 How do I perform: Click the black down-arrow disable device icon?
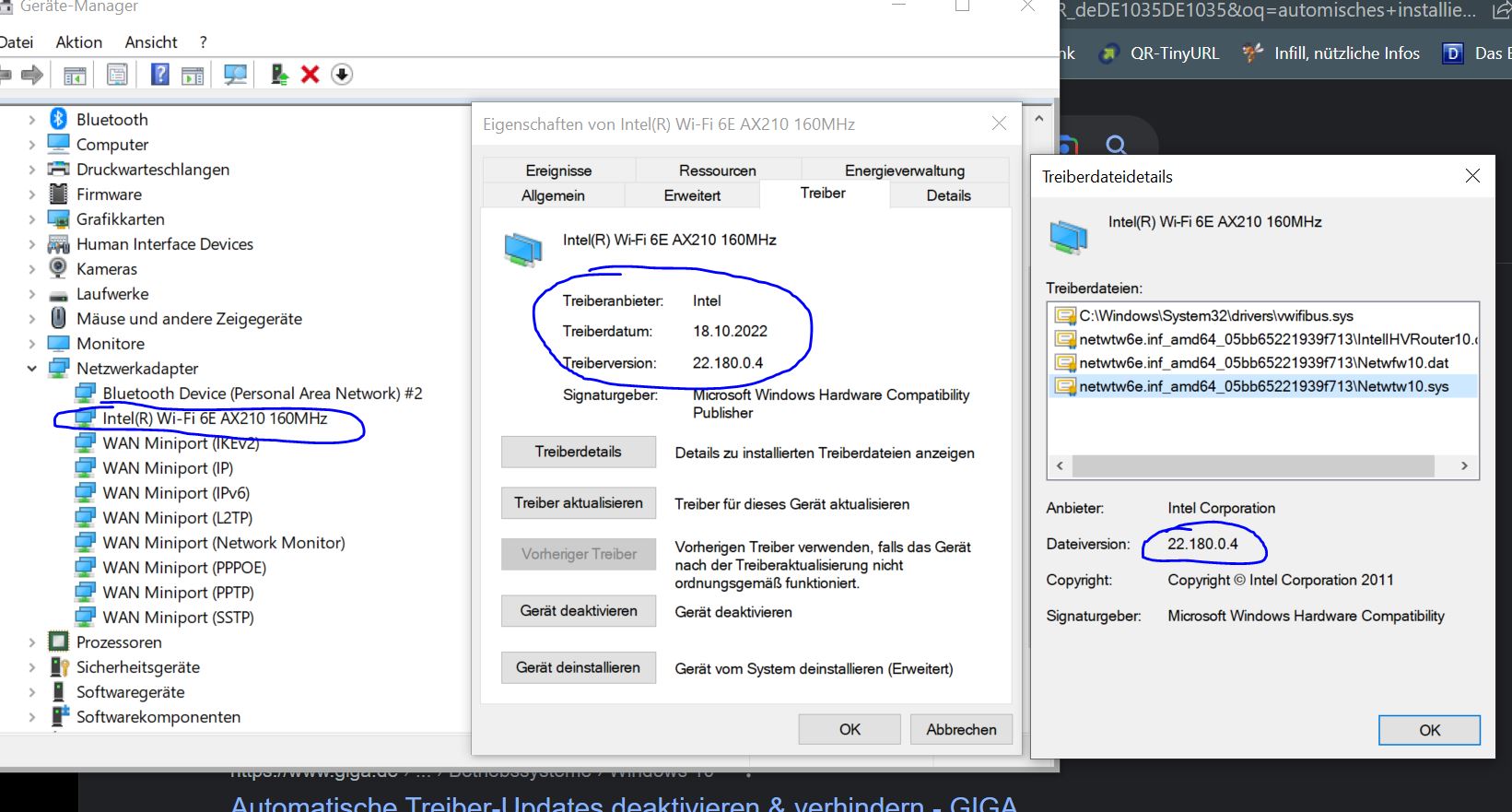(x=342, y=75)
